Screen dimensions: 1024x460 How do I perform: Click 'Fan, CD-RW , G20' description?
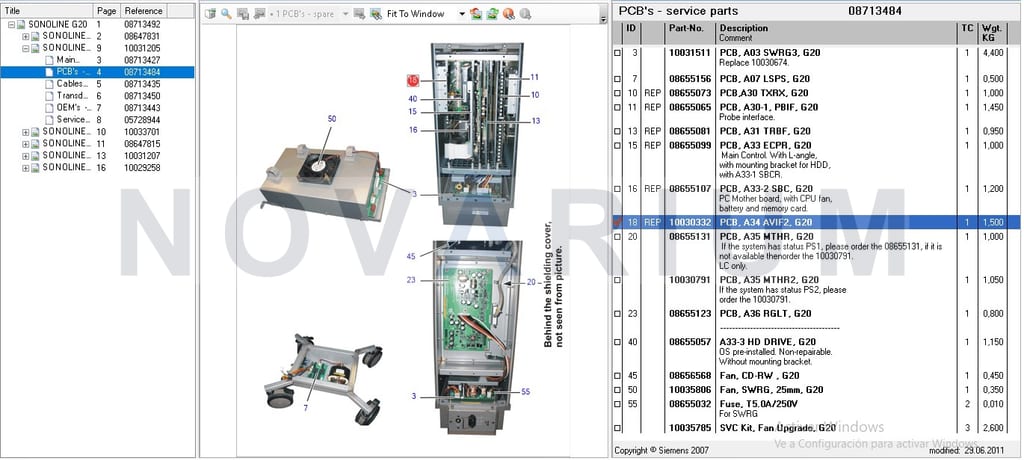point(760,376)
